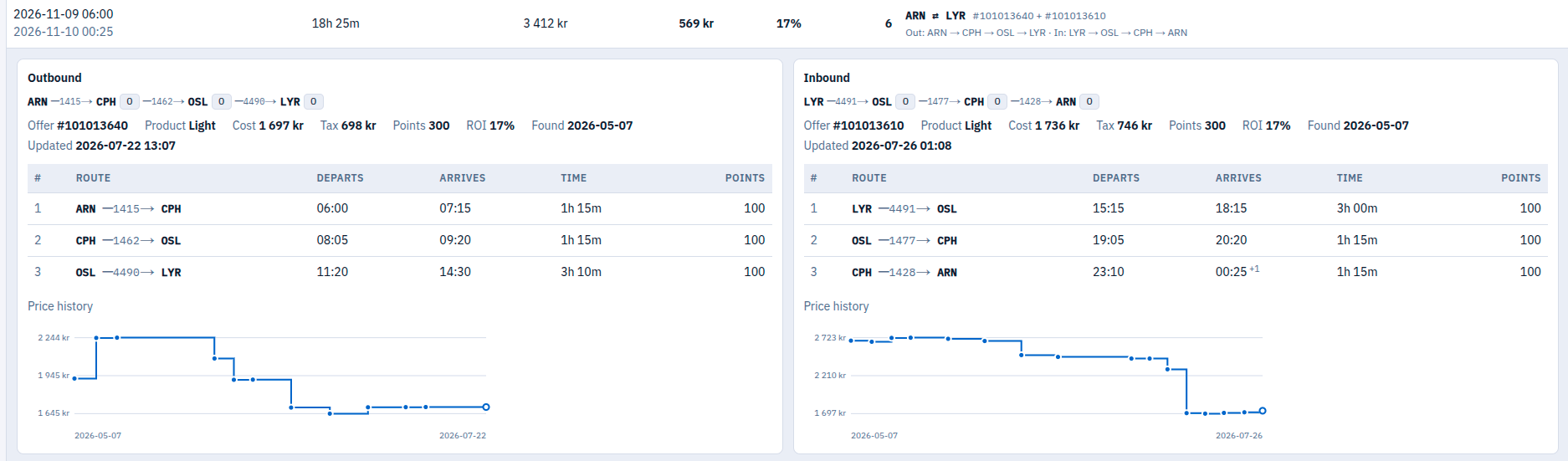Select Outbound row OSL 4490 LYR
Screen dimensions: 1568x461
click(400, 272)
